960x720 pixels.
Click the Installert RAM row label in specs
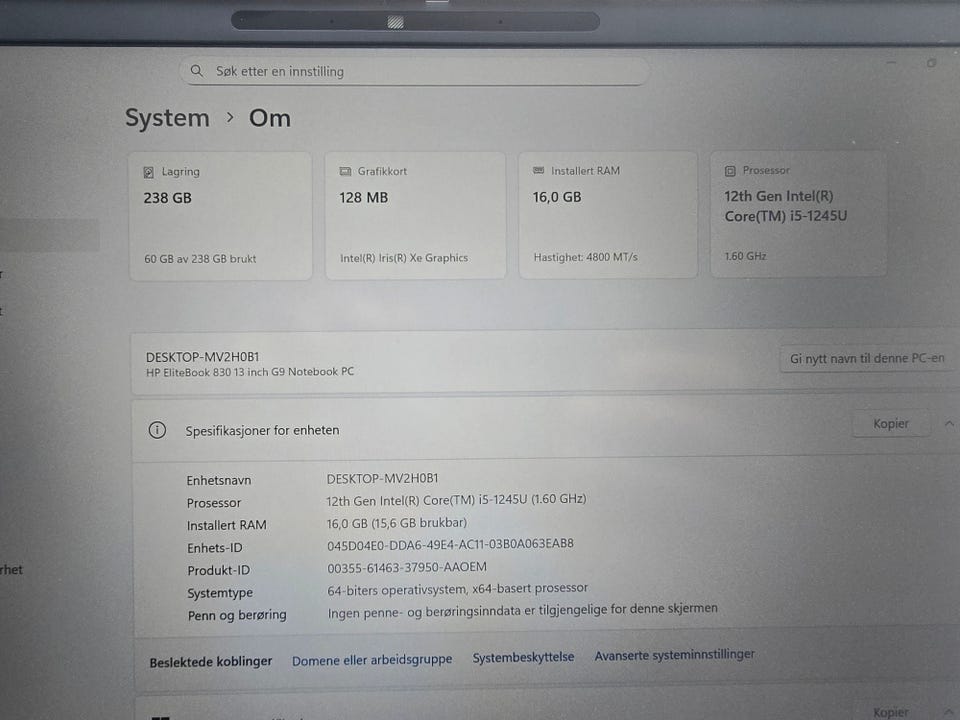(x=227, y=525)
